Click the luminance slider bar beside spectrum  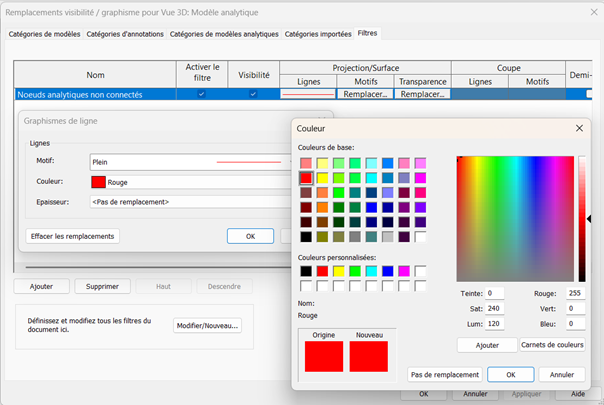tap(582, 219)
